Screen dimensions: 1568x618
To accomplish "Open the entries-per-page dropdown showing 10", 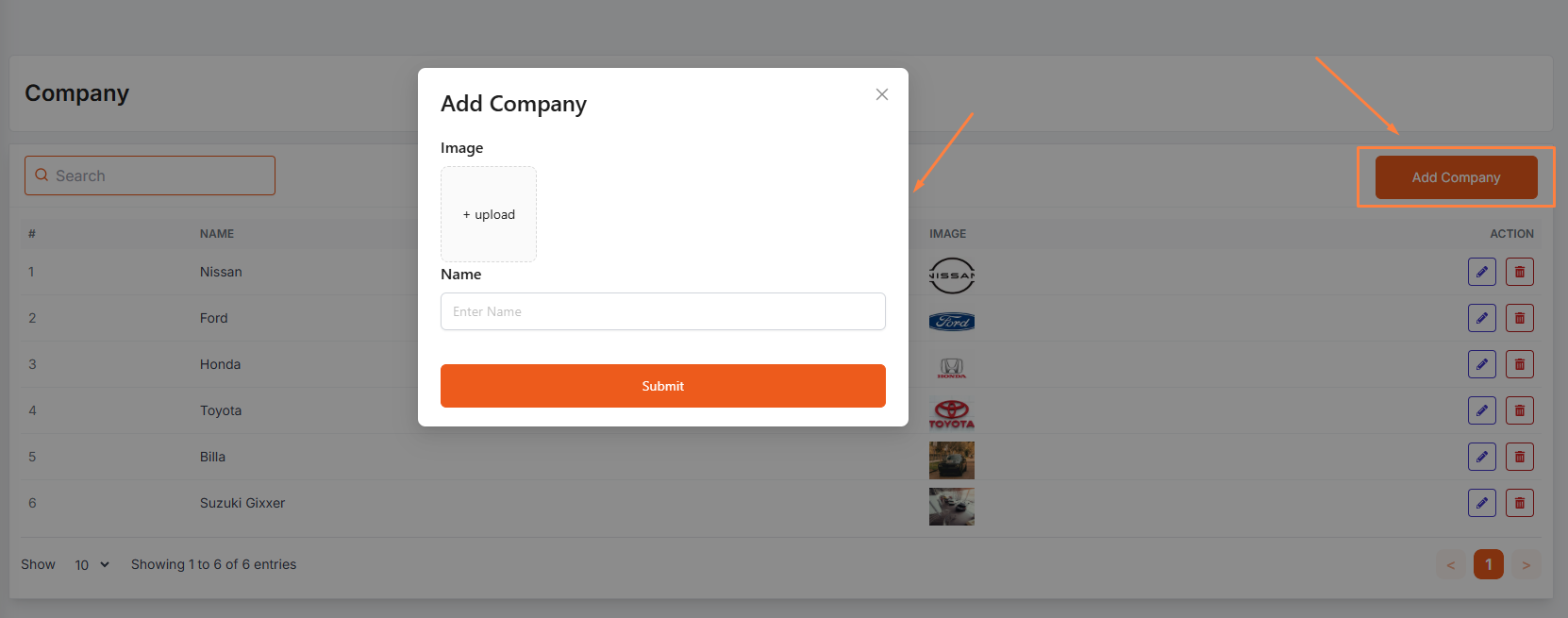I will point(92,564).
